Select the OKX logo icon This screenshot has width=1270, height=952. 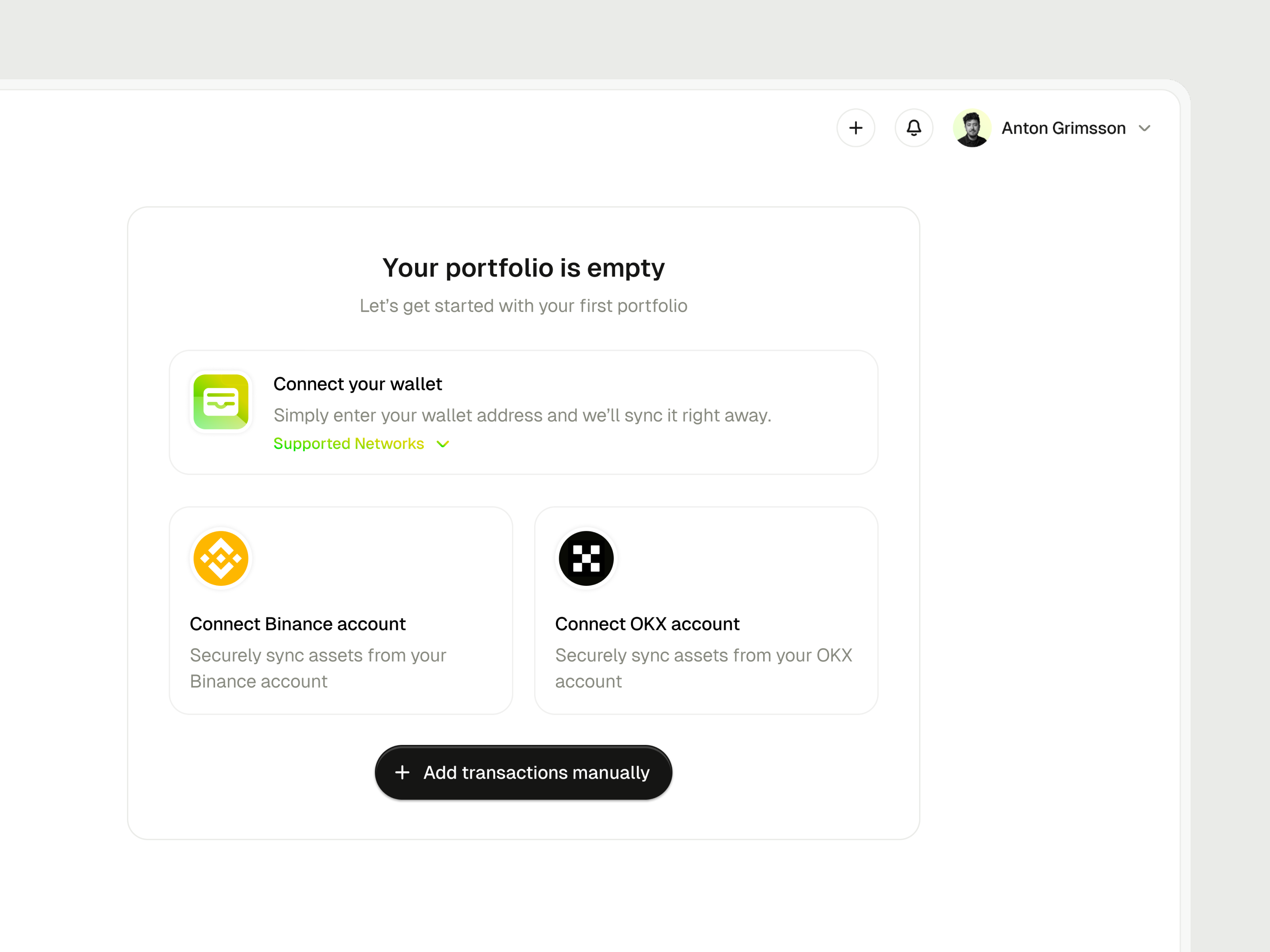coord(586,557)
